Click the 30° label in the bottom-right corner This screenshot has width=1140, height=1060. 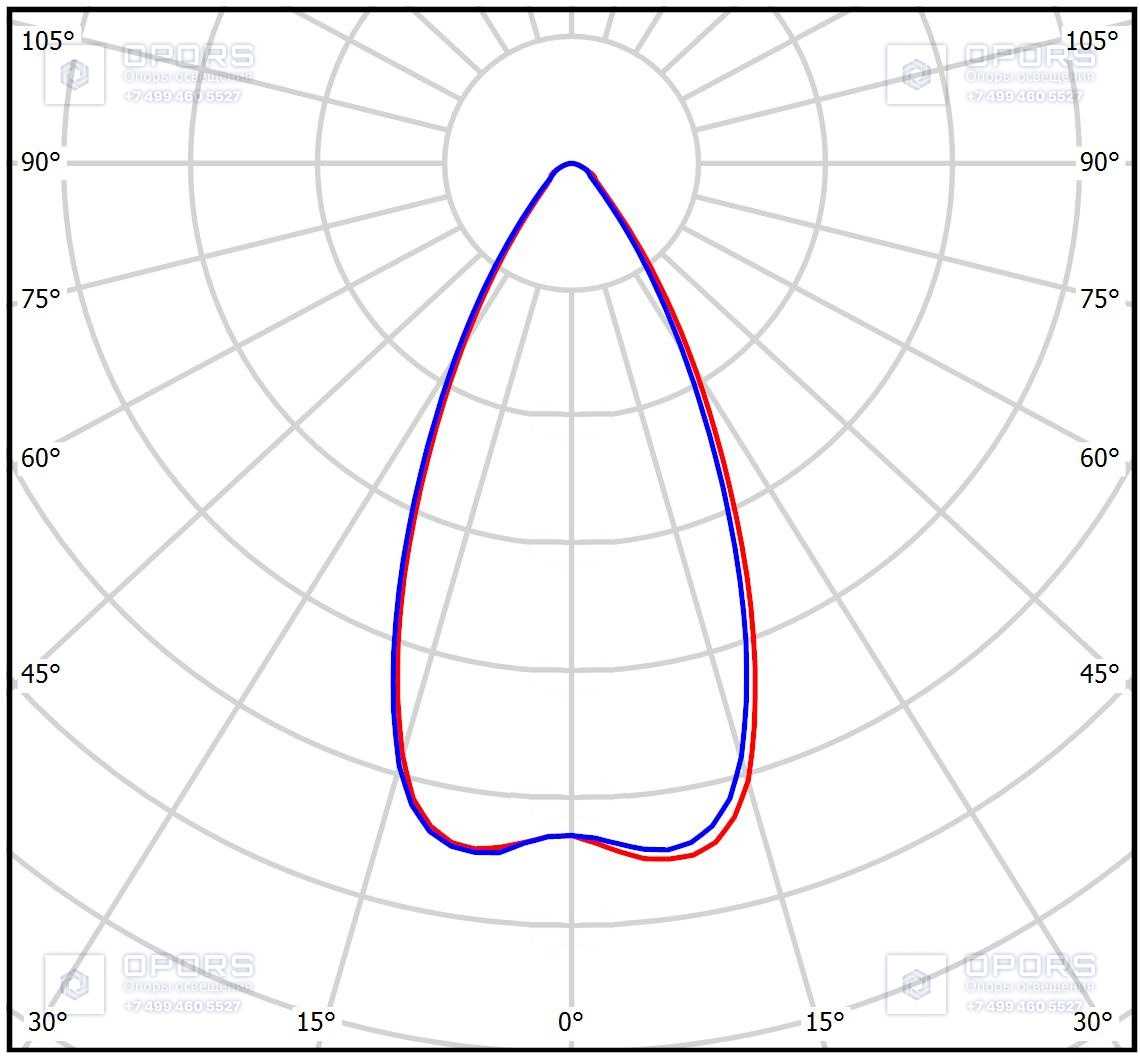[x=1093, y=1021]
